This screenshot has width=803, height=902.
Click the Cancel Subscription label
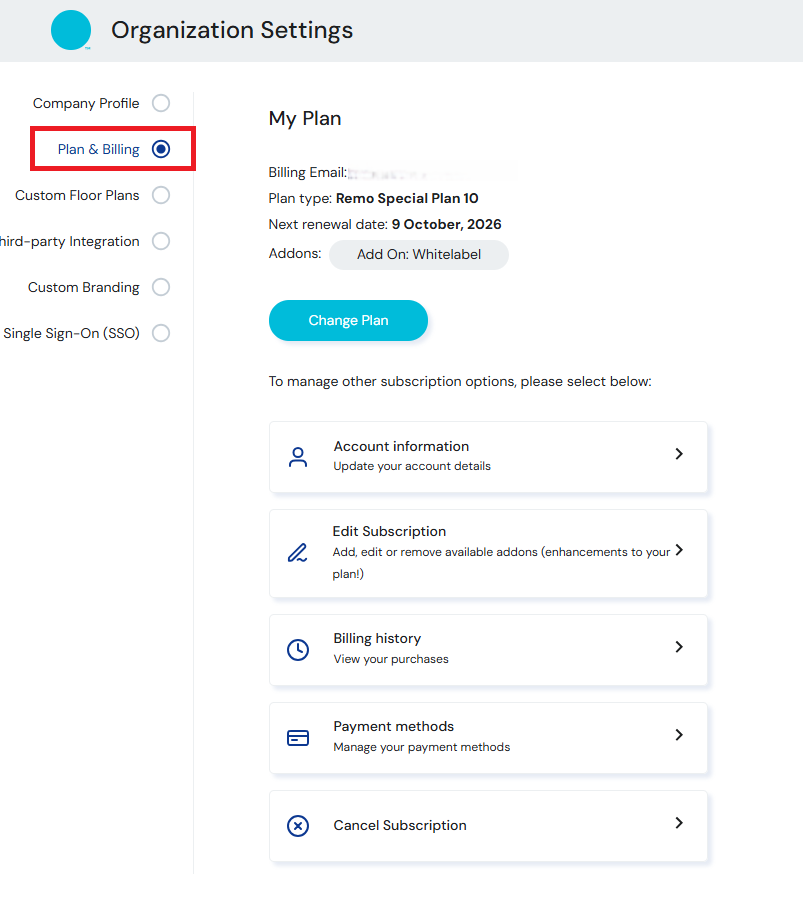tap(400, 826)
